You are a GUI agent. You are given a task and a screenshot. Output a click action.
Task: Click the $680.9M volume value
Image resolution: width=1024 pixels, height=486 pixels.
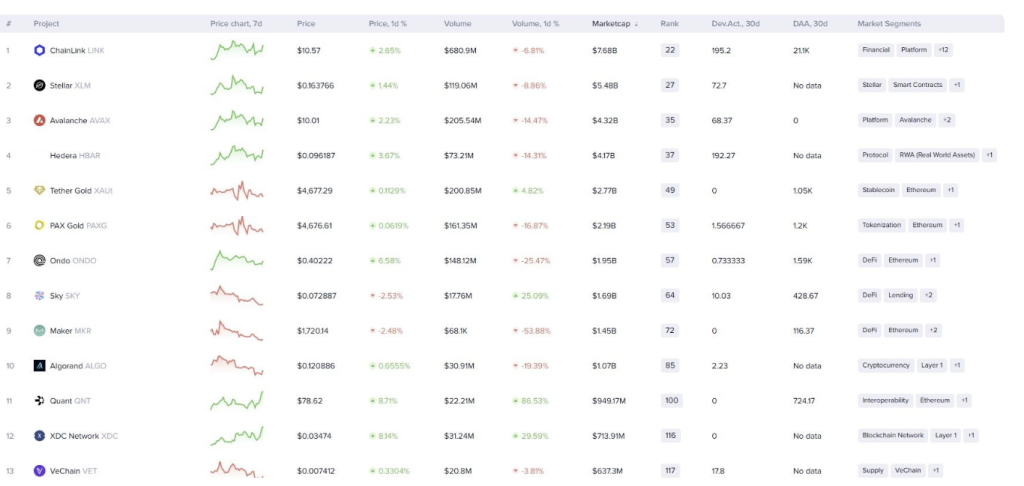click(x=460, y=50)
